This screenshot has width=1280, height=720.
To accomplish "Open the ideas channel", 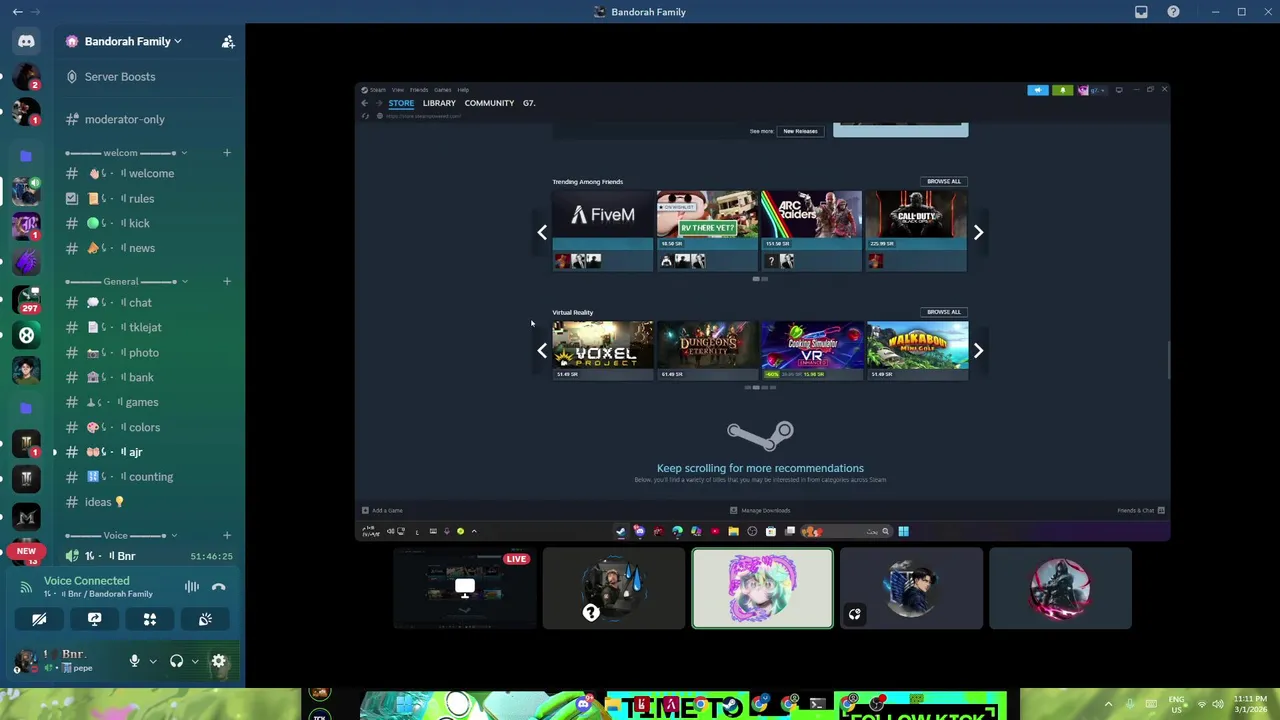I will (150, 502).
